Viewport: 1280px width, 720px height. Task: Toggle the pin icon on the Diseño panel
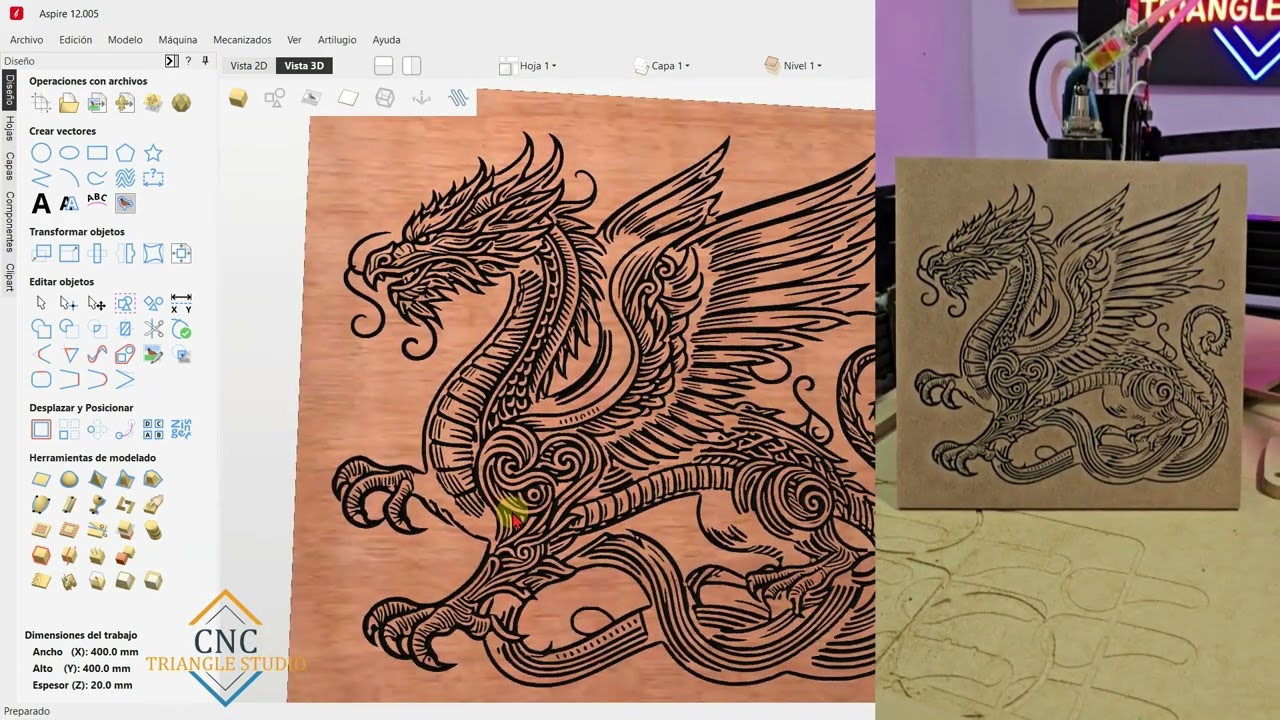205,61
